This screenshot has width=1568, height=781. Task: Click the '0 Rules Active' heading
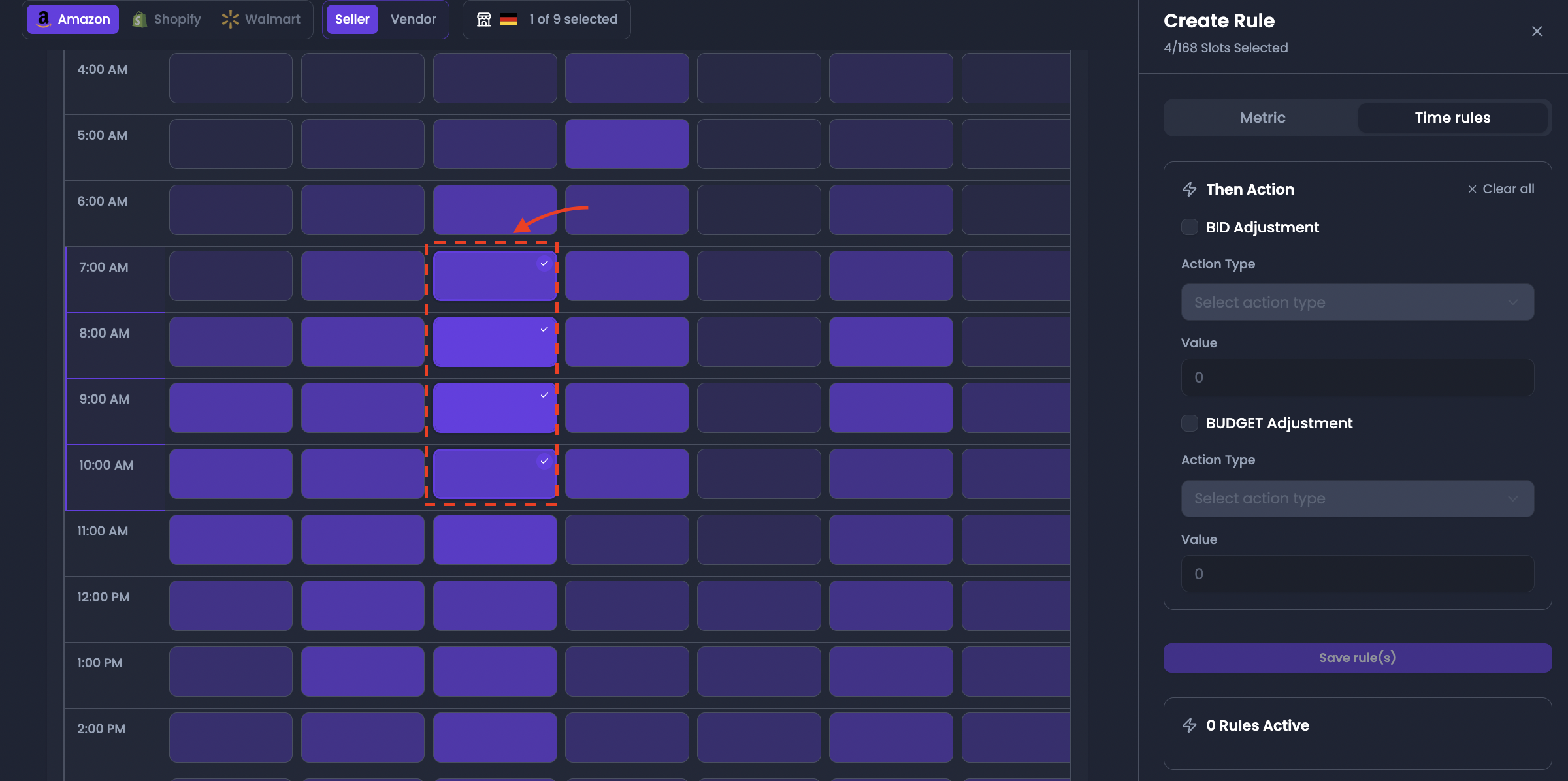click(x=1258, y=725)
